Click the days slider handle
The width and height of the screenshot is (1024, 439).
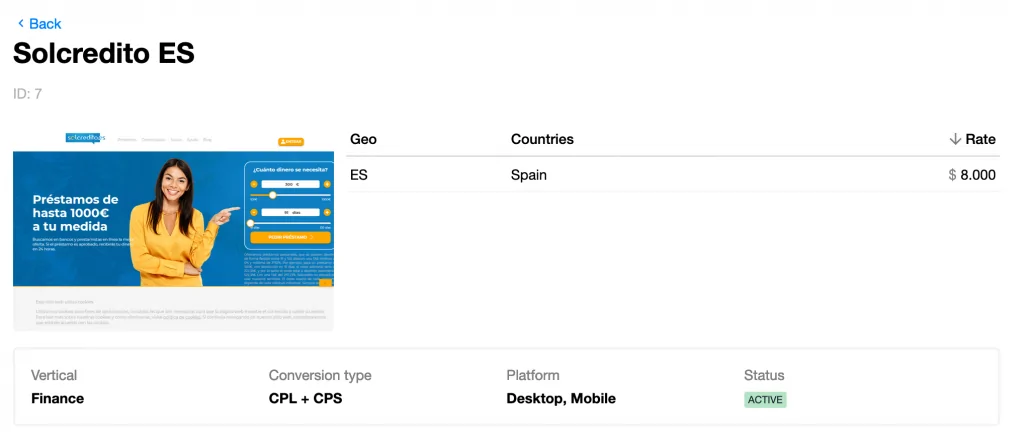250,223
